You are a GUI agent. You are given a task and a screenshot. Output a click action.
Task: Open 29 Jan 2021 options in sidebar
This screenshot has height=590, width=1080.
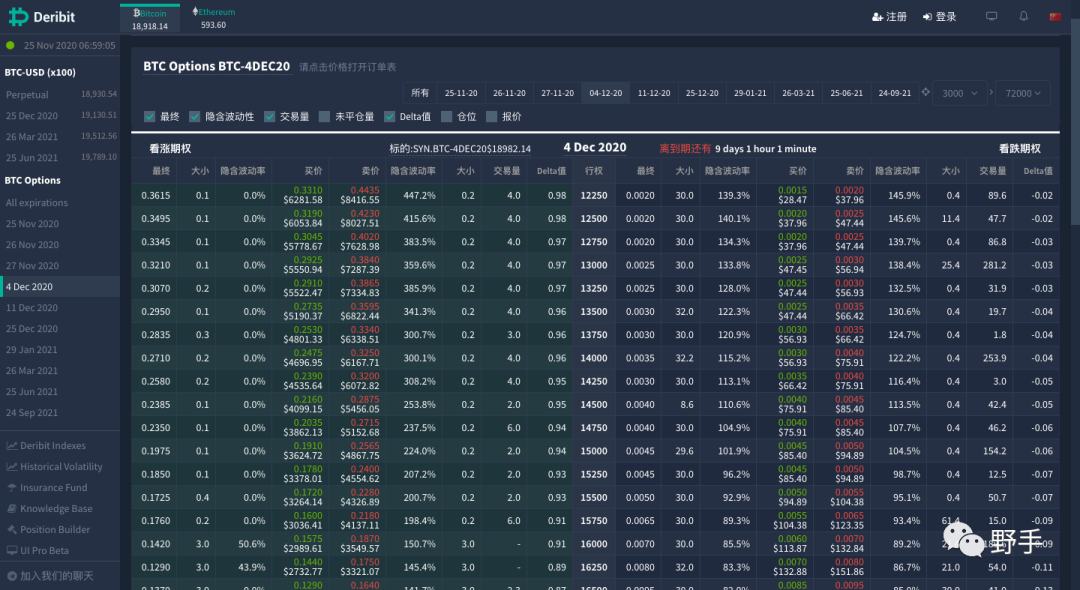tap(32, 350)
